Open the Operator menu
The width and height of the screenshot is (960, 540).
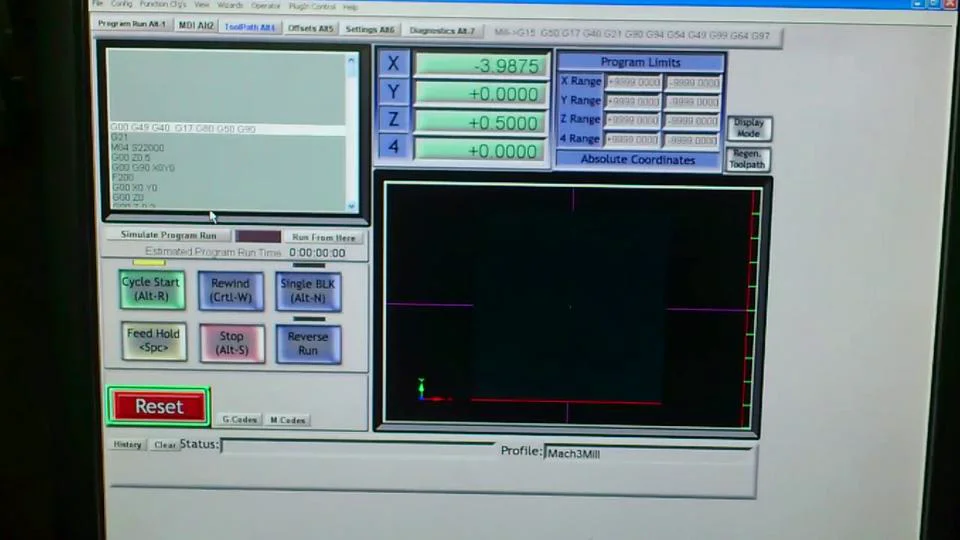265,6
